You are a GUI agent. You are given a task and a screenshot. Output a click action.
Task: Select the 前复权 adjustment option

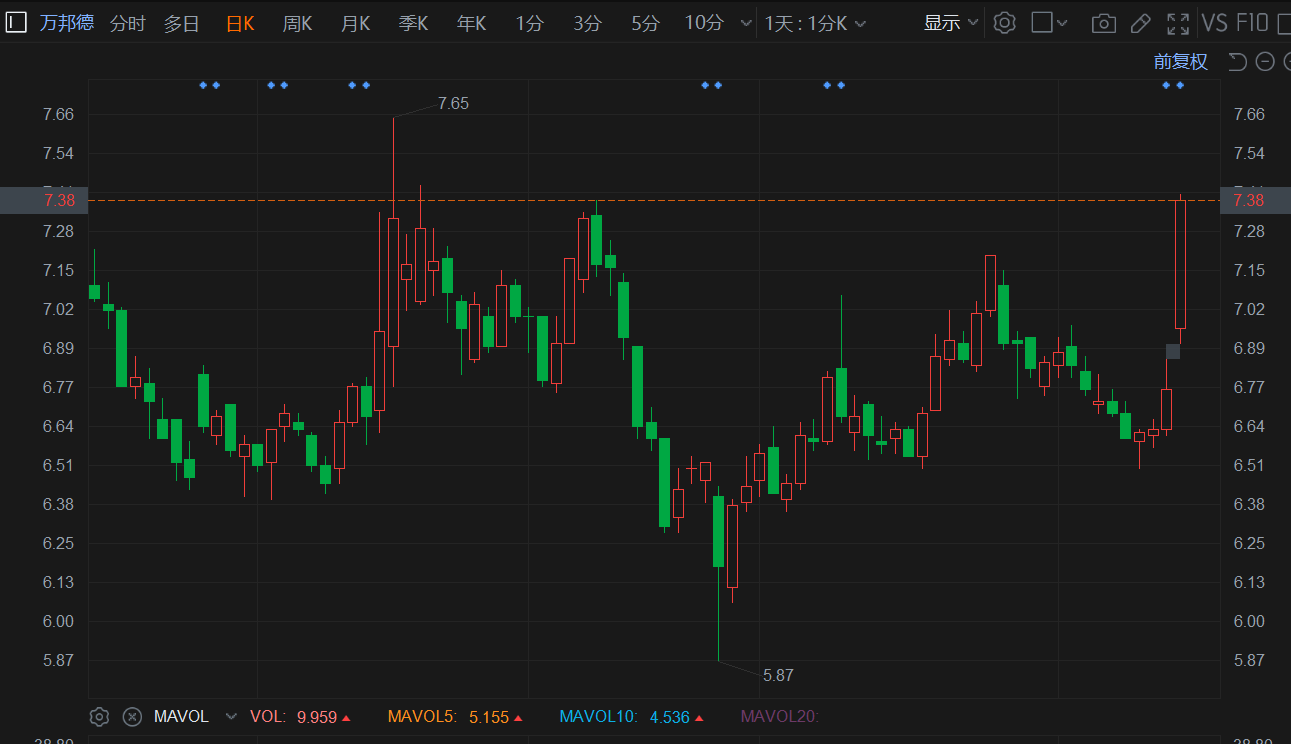(1181, 62)
